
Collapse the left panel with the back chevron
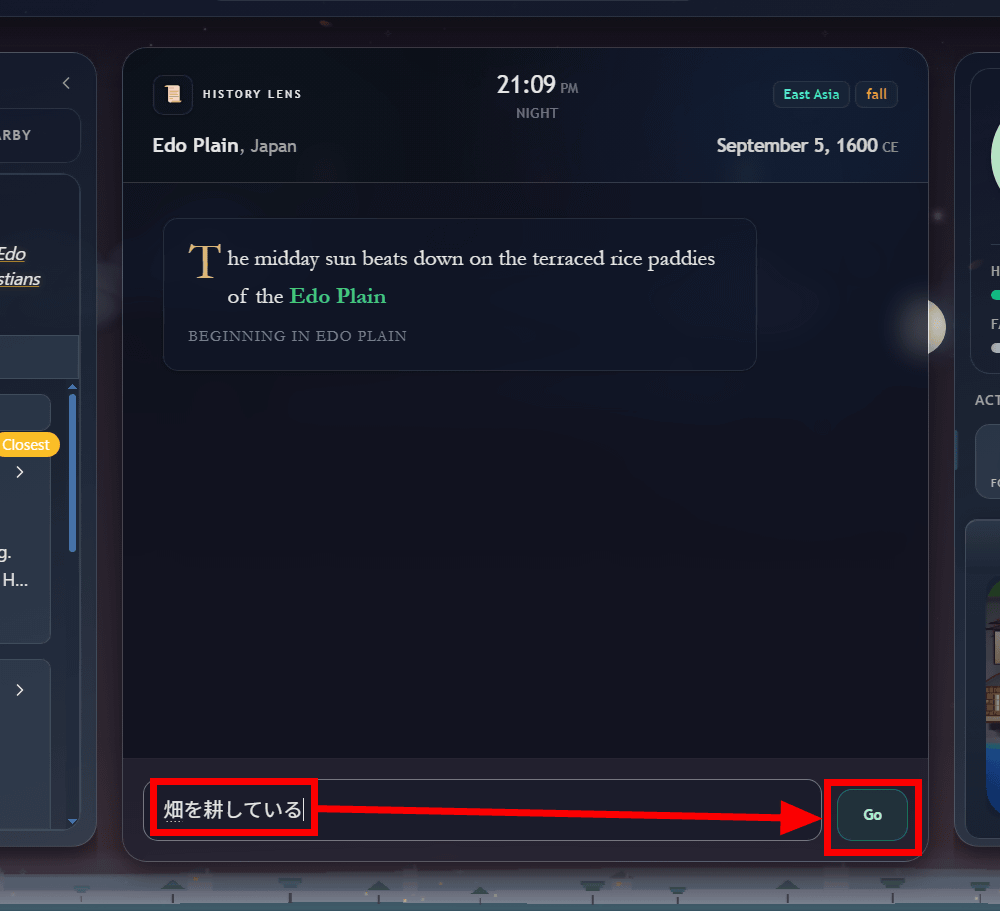pos(66,83)
